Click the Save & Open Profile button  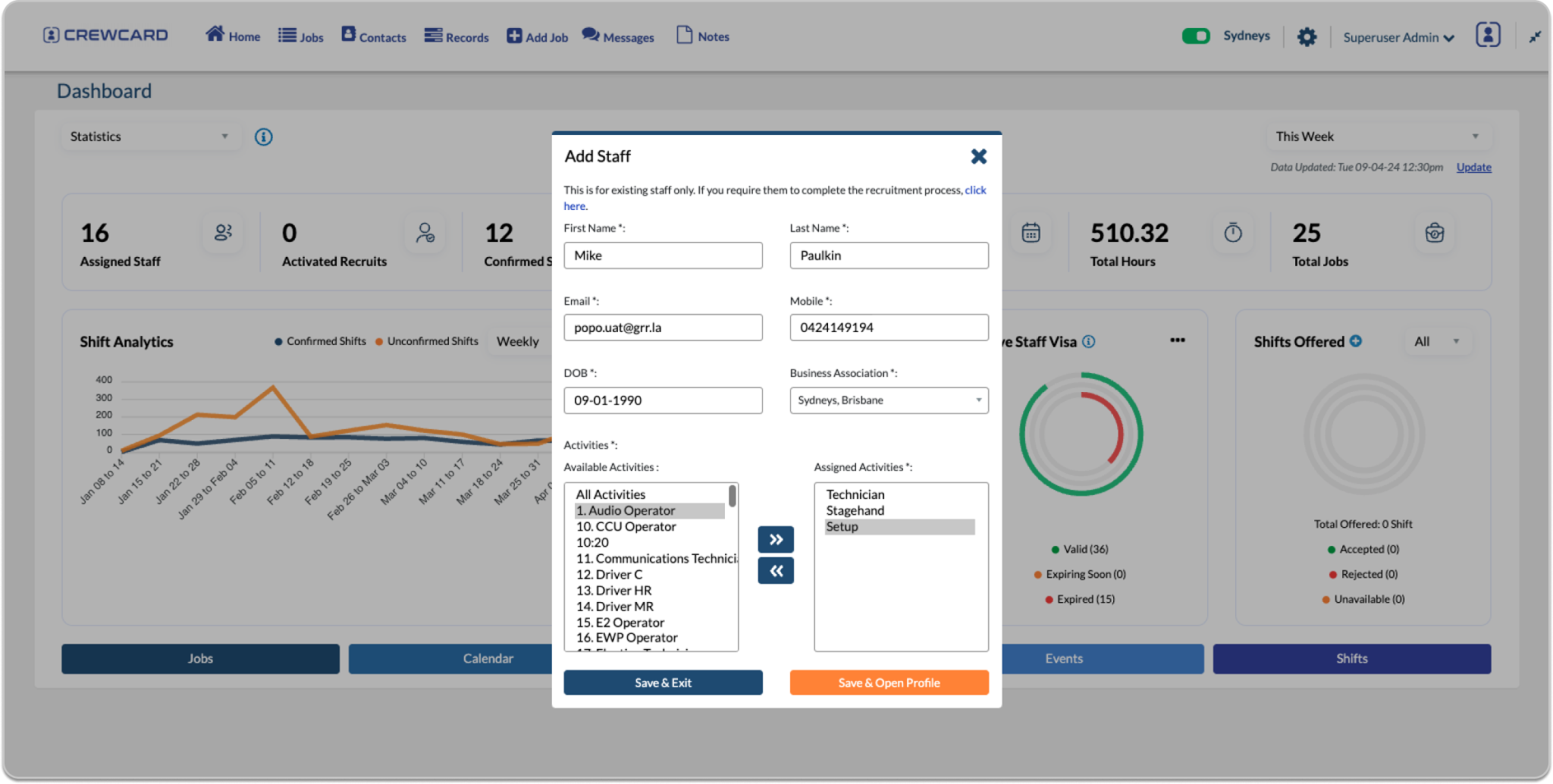pos(889,682)
